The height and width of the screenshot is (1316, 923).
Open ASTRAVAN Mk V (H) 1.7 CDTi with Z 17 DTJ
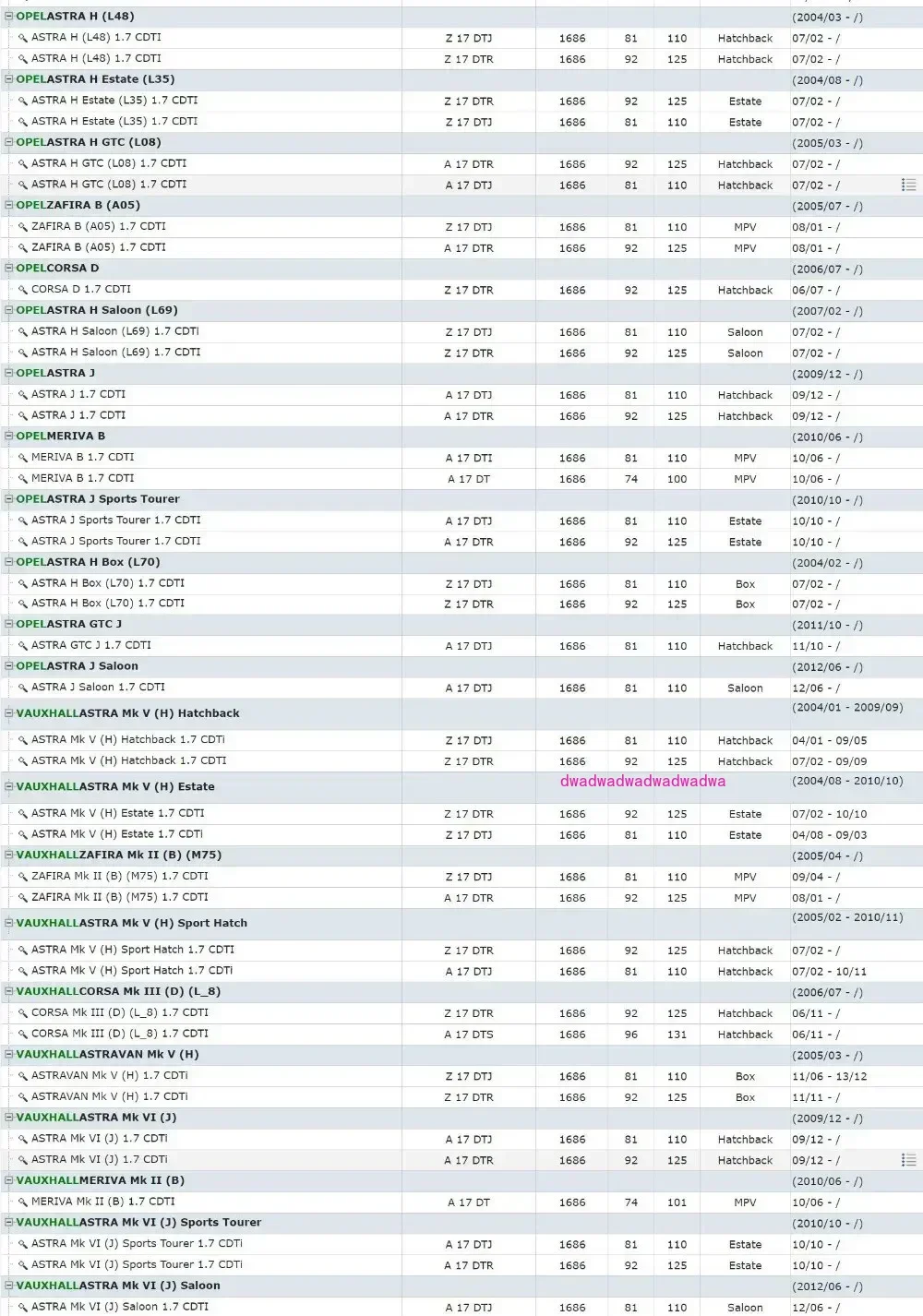pyautogui.click(x=110, y=1075)
